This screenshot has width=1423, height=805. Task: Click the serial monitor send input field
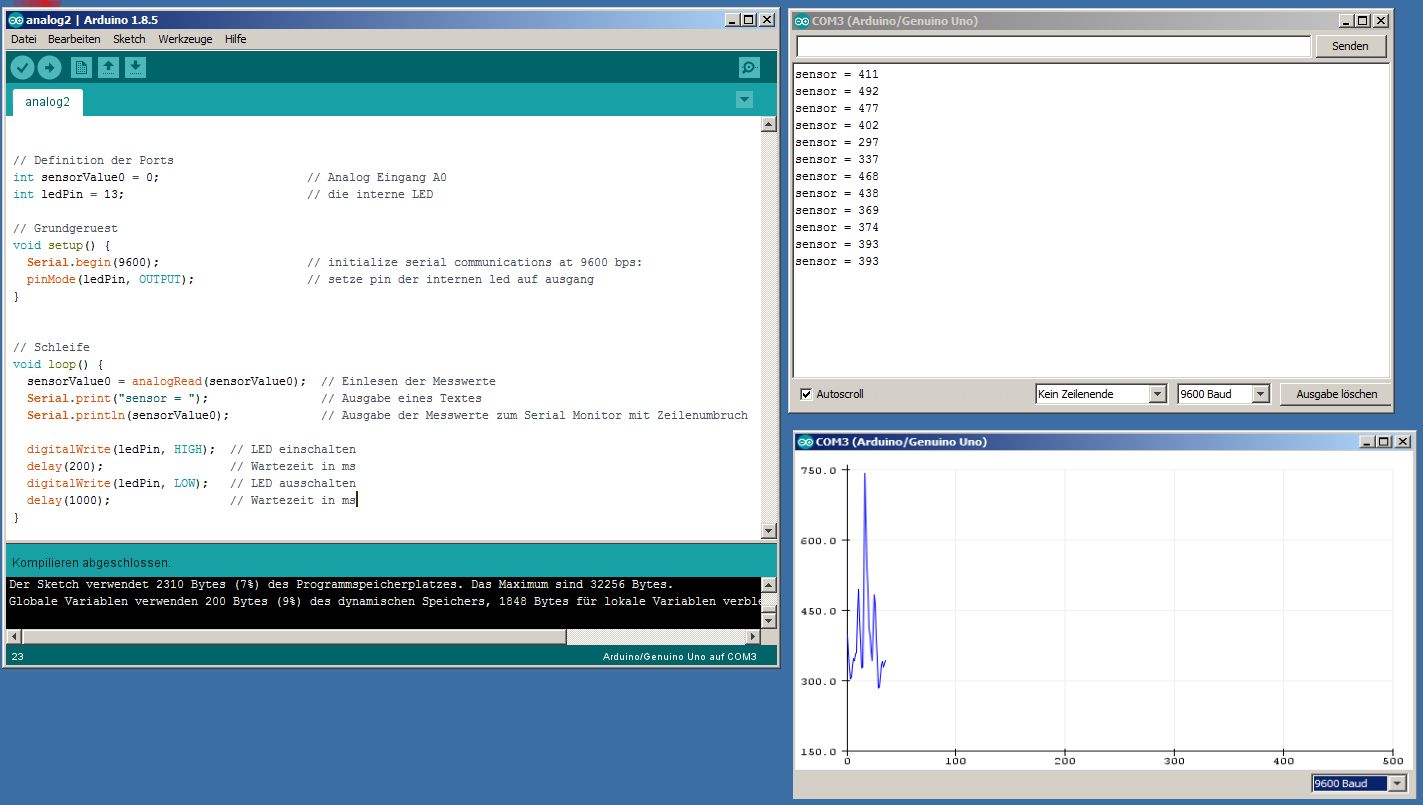click(x=1052, y=46)
